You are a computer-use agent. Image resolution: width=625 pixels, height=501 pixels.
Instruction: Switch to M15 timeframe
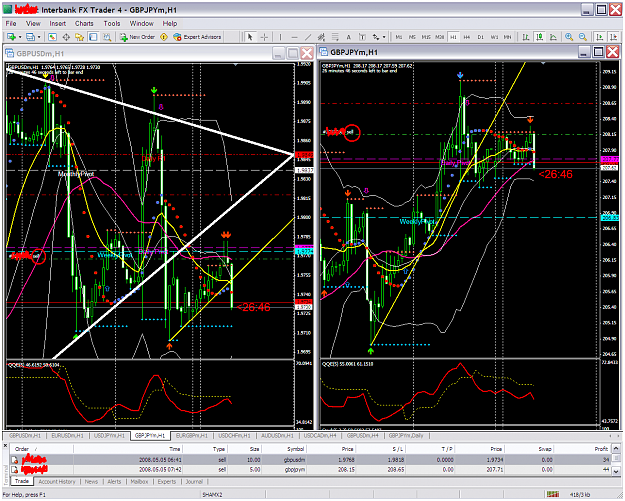(426, 37)
